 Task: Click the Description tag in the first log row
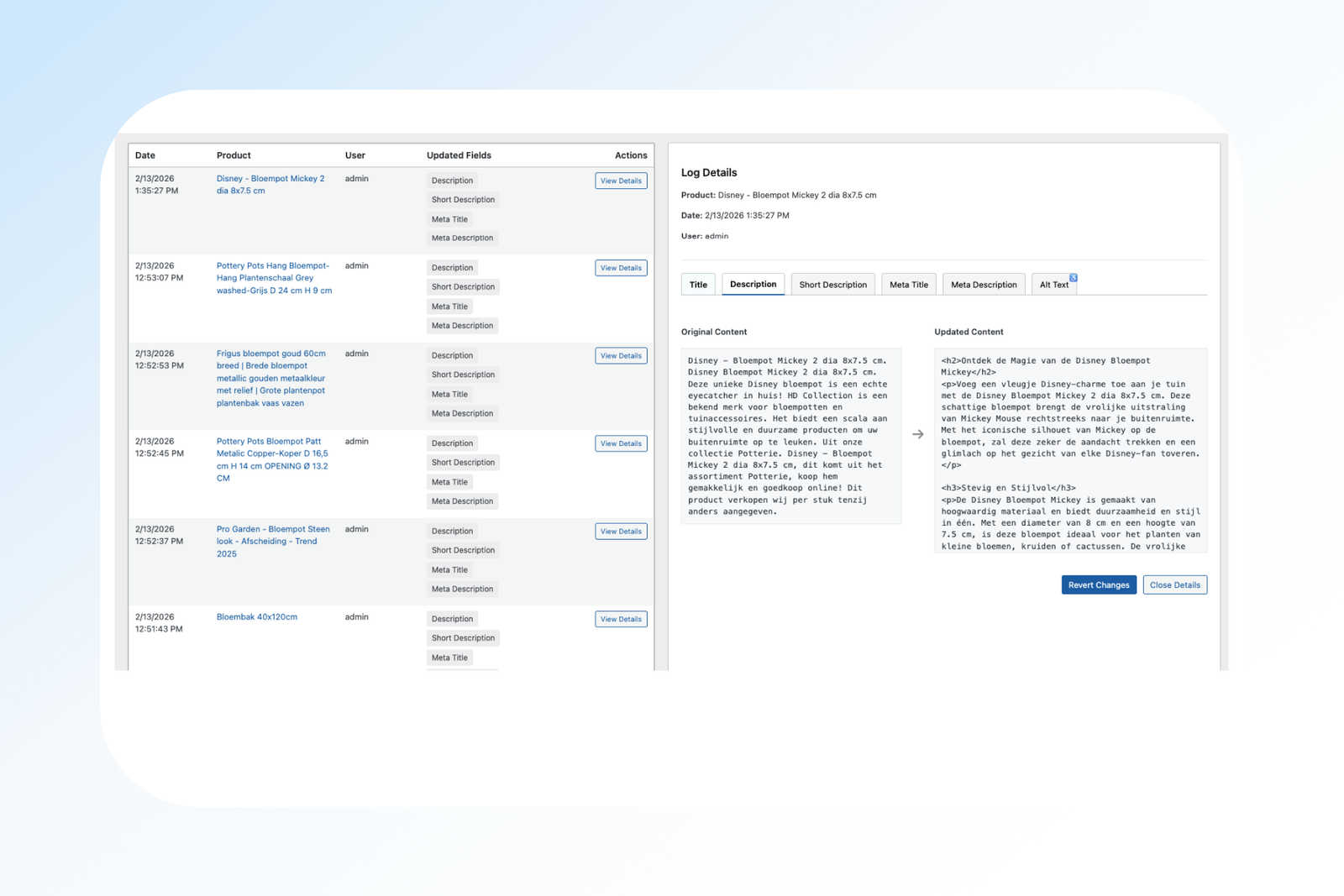pyautogui.click(x=452, y=181)
